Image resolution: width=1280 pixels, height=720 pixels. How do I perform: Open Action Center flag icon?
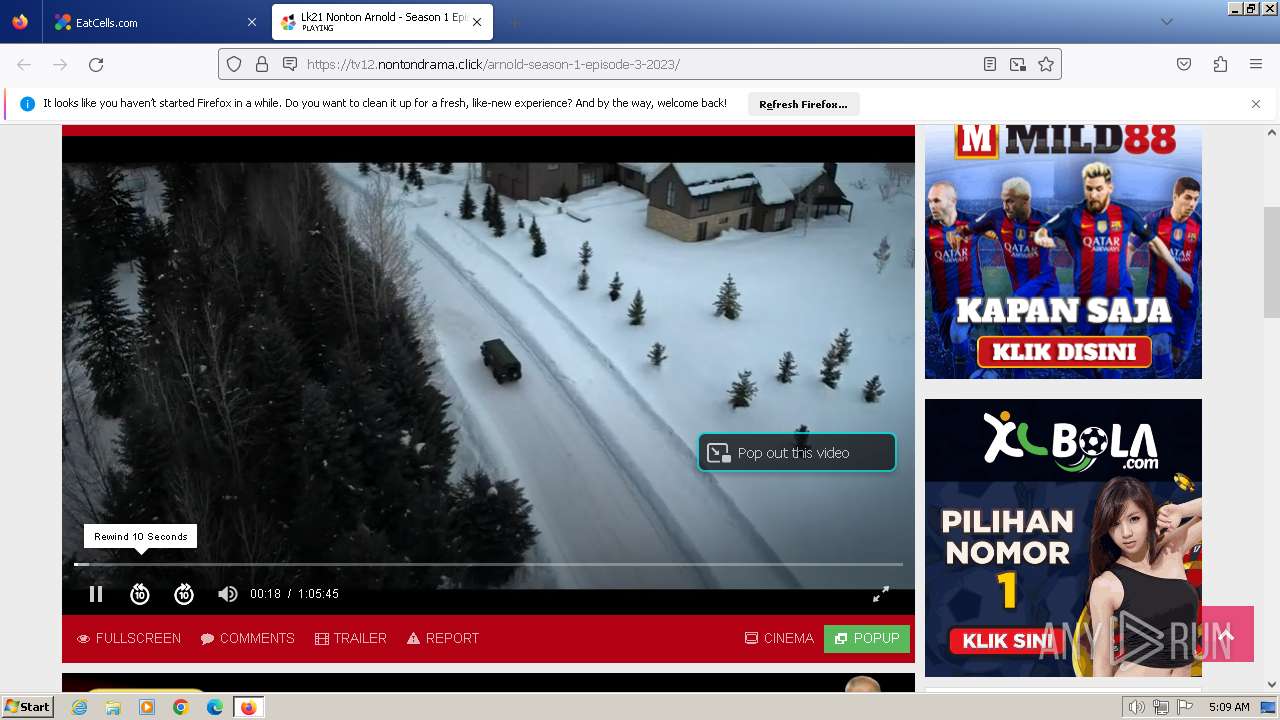(1185, 707)
